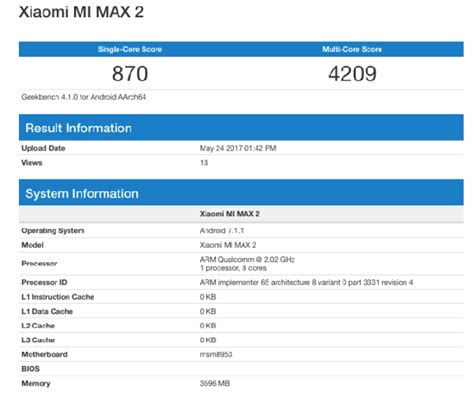Click the Model value Xiaomi MI MAX 2
Image resolution: width=474 pixels, height=395 pixels.
tap(228, 245)
